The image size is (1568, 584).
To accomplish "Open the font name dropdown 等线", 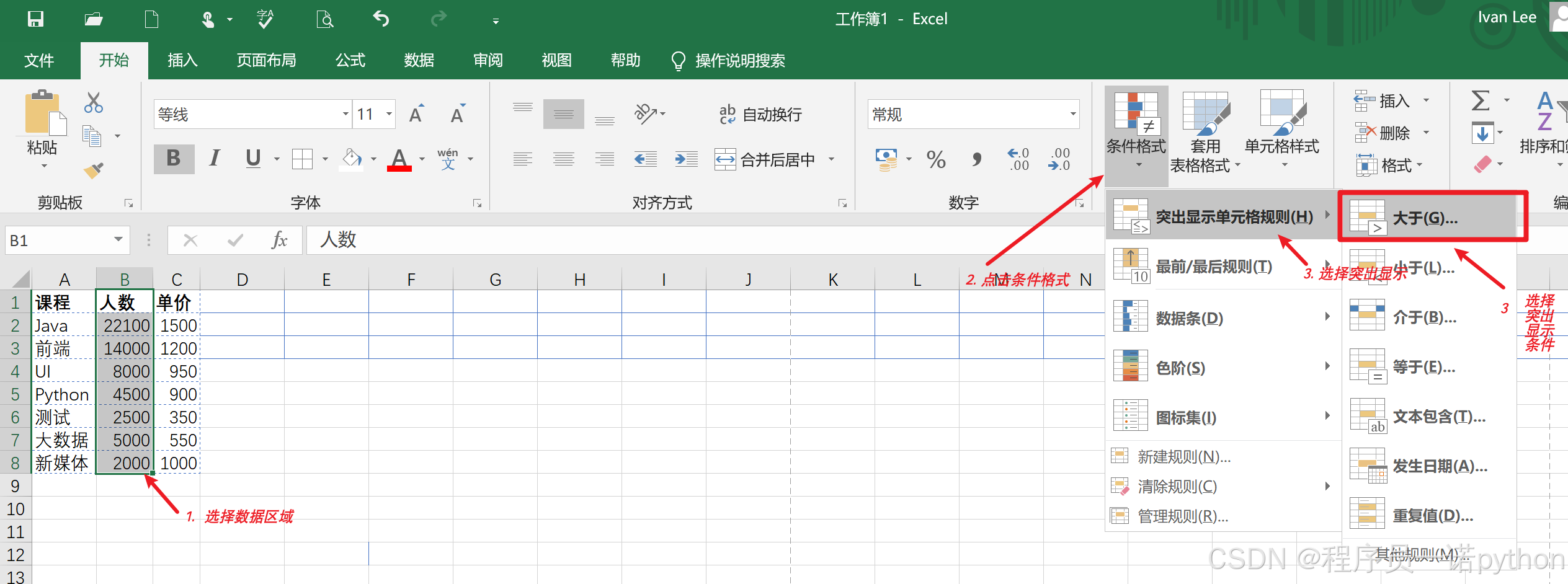I will tap(345, 114).
